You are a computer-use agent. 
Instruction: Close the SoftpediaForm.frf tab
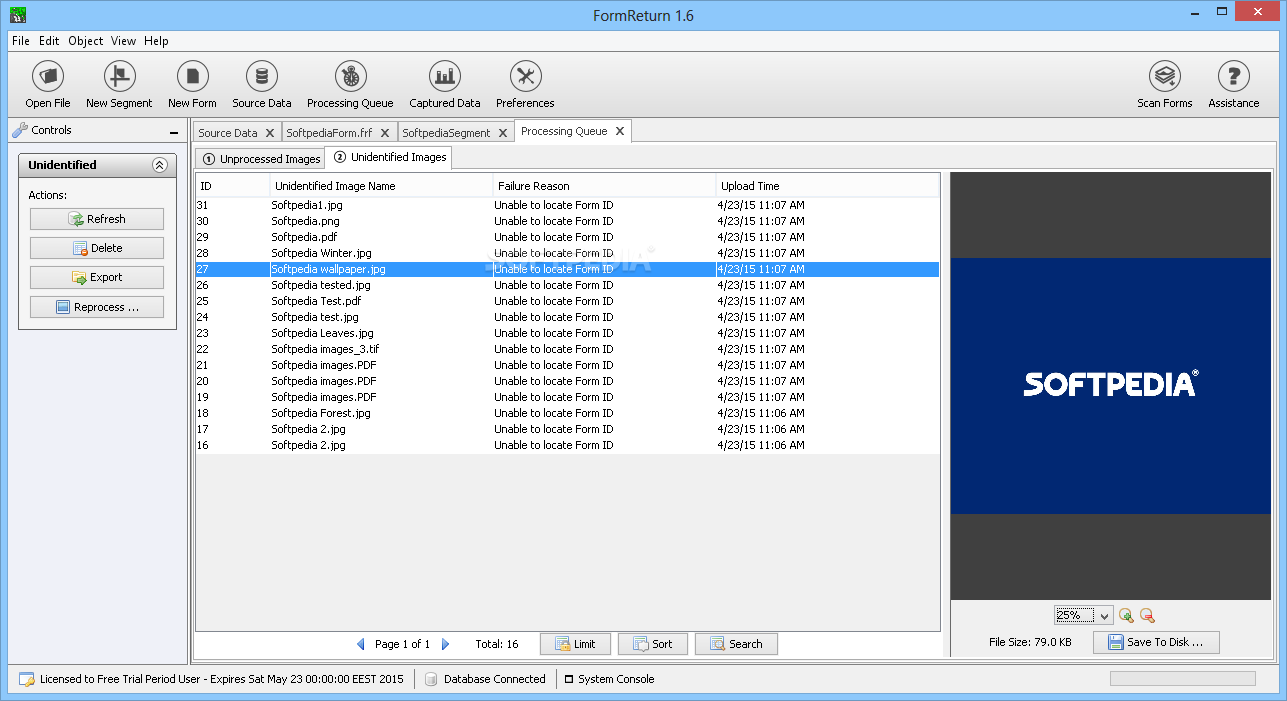pos(385,133)
